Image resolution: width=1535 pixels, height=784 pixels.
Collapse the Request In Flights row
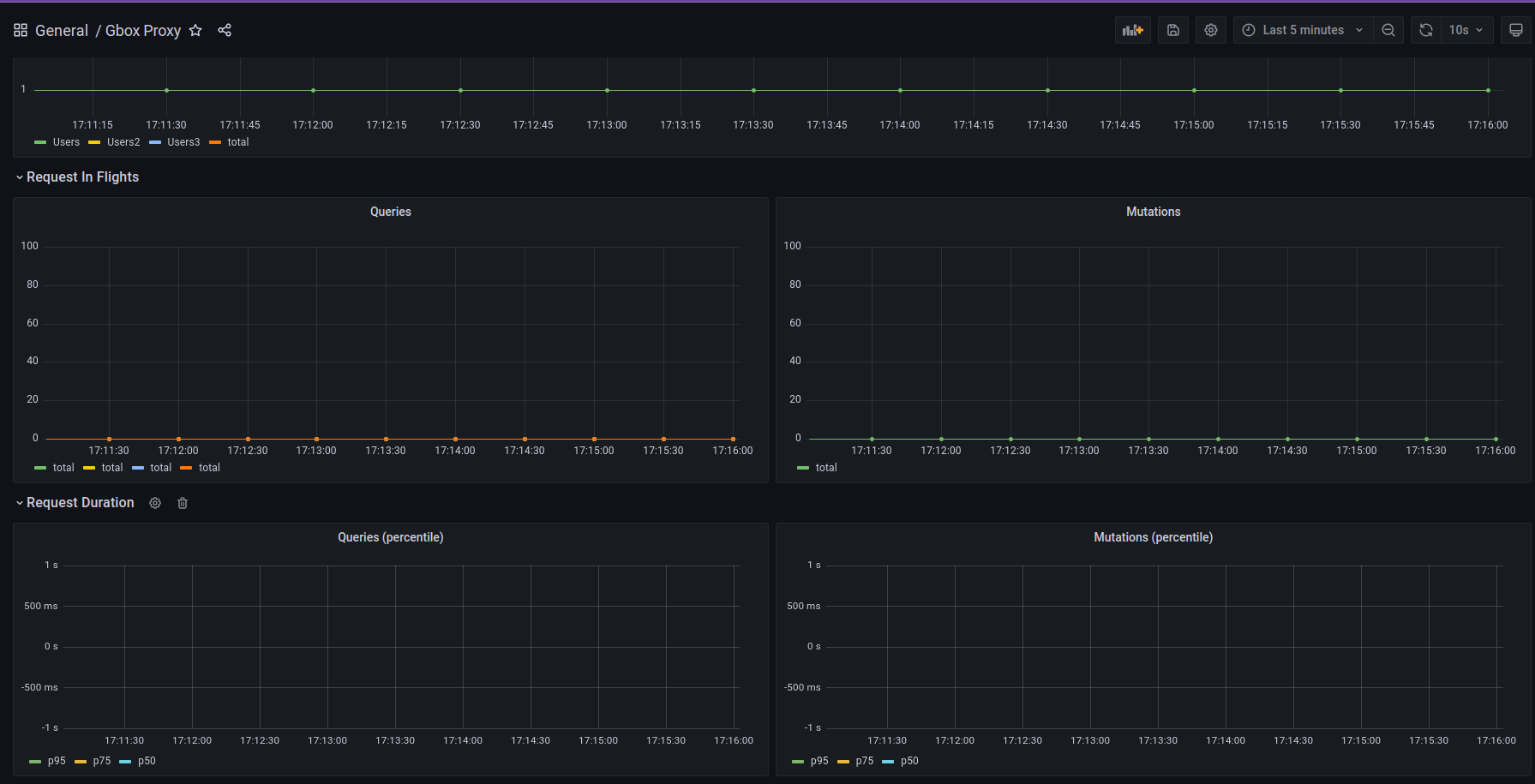coord(82,177)
